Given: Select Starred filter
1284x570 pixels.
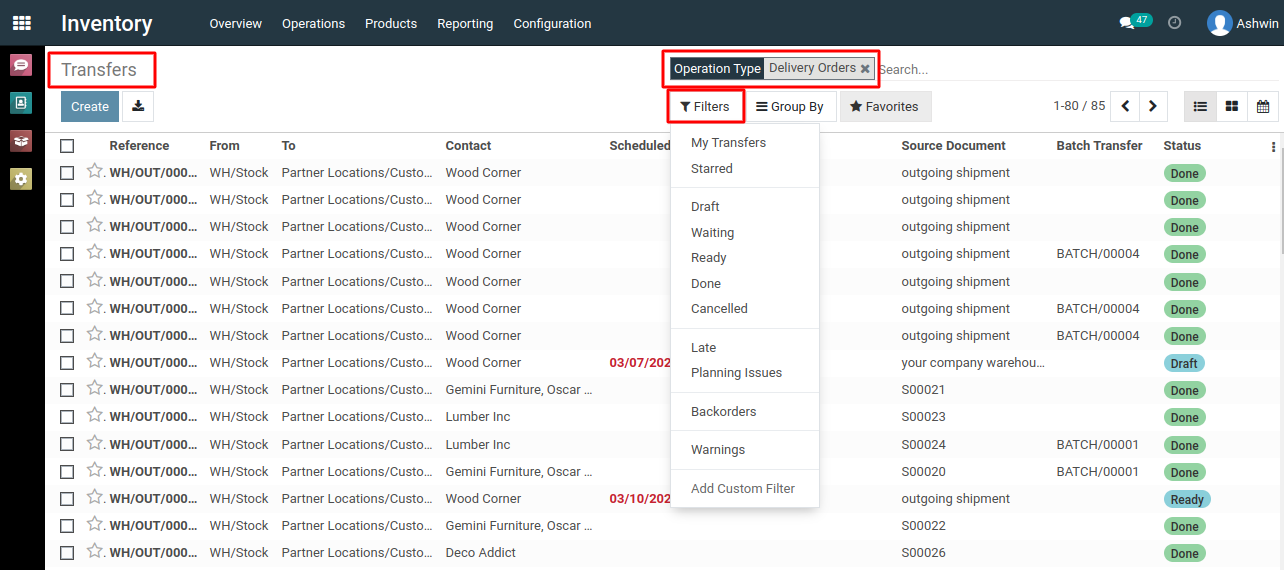Looking at the screenshot, I should pyautogui.click(x=712, y=169).
